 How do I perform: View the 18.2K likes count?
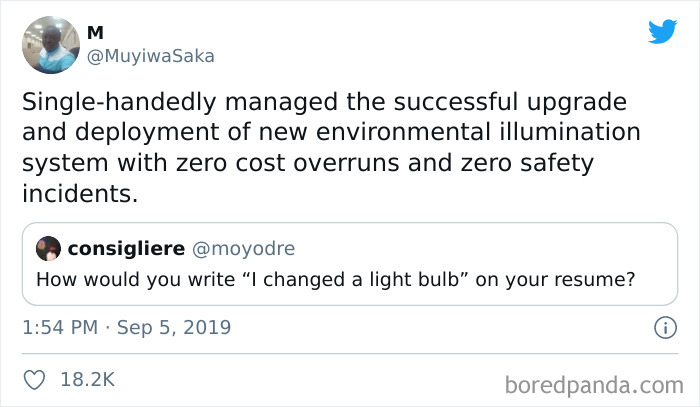86,380
